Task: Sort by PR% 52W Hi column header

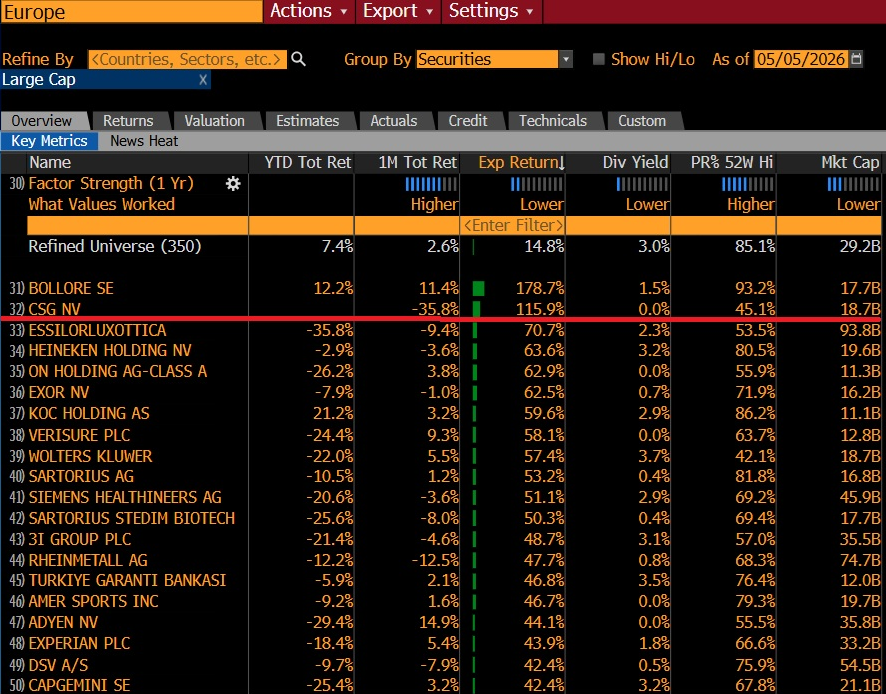Action: (x=723, y=163)
